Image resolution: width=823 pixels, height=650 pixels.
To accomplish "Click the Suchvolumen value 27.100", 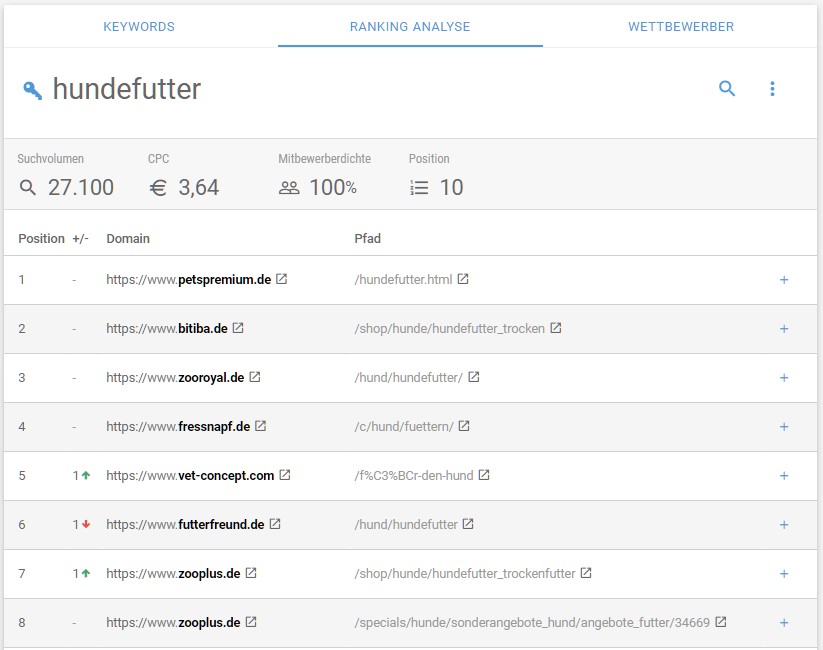I will point(81,187).
